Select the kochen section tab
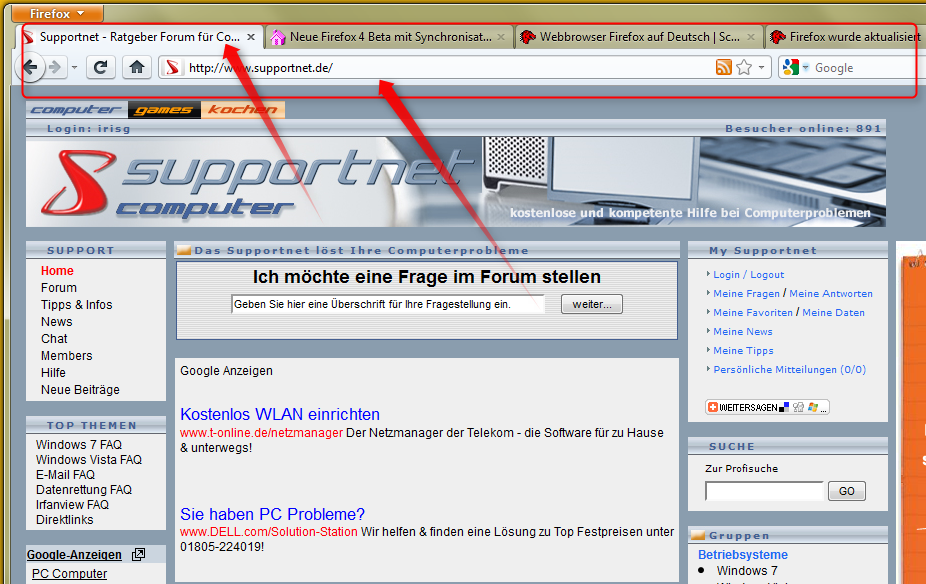 click(x=243, y=109)
